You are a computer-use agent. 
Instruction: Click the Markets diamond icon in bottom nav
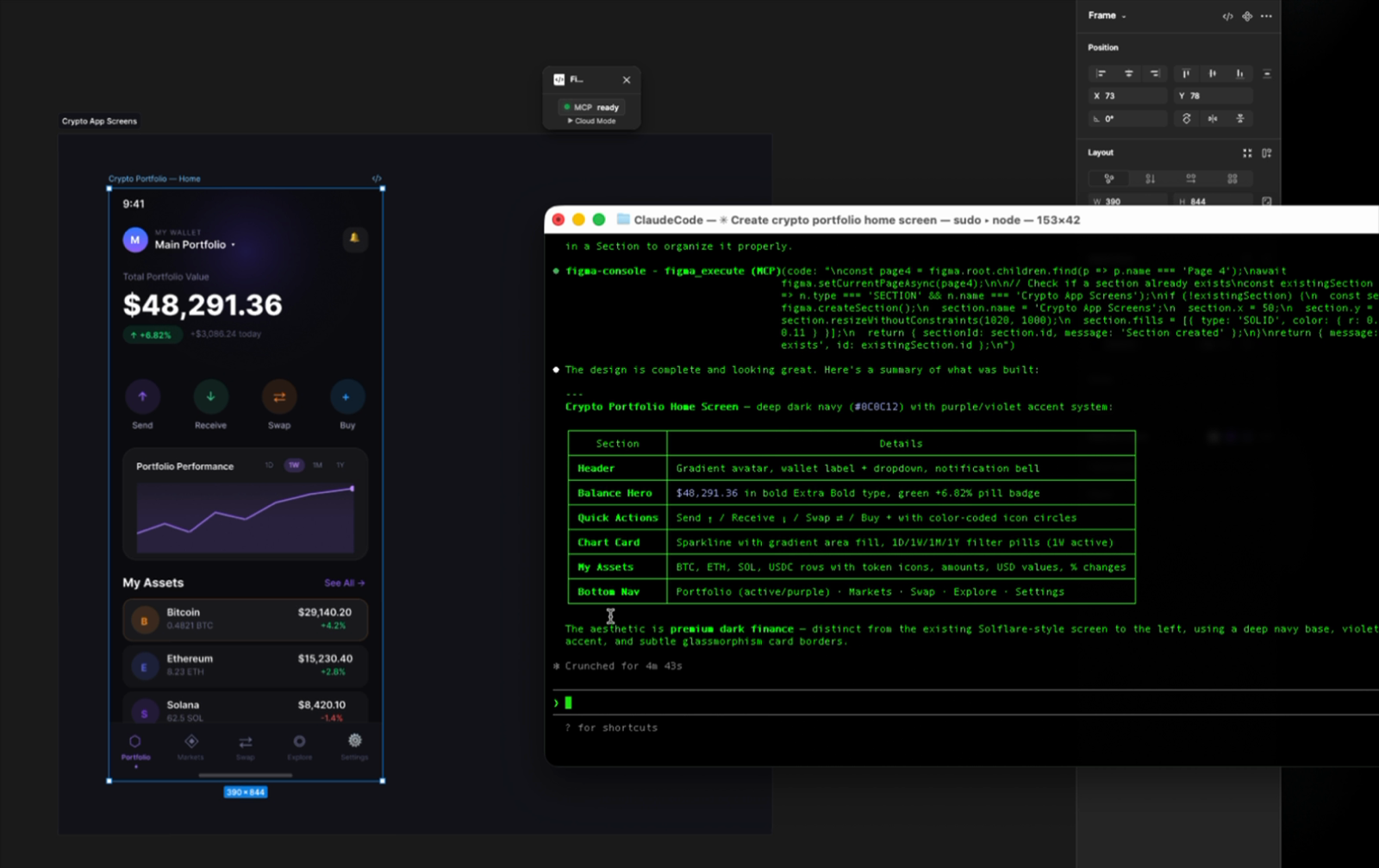(191, 741)
